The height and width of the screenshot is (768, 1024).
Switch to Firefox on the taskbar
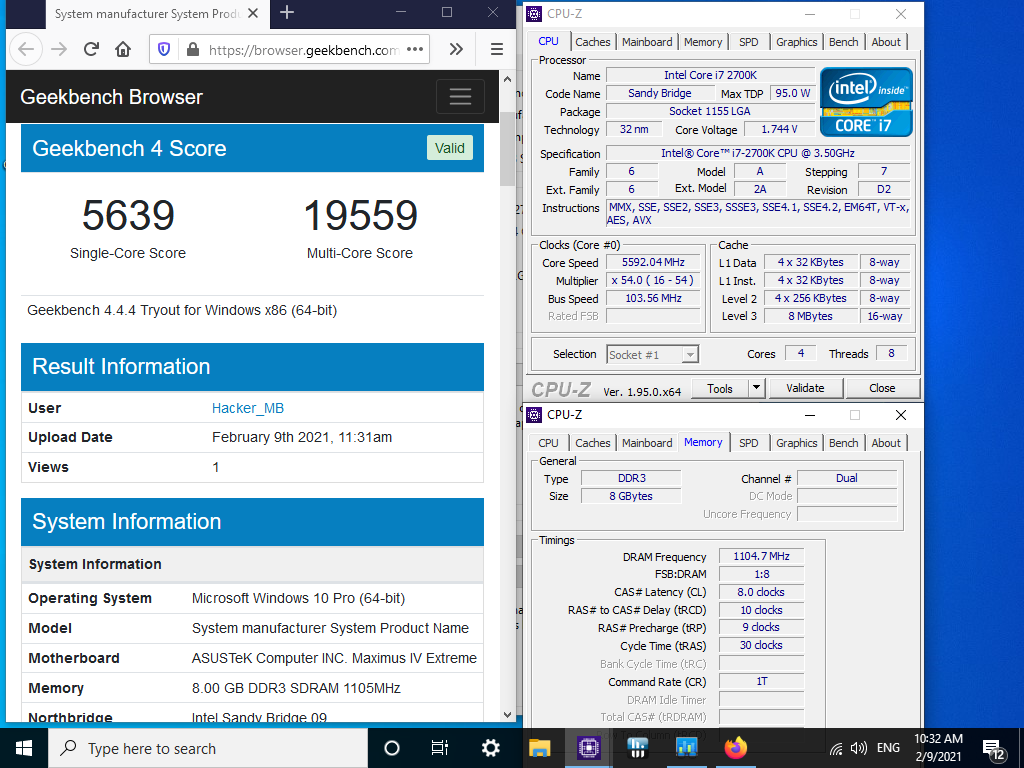(736, 748)
